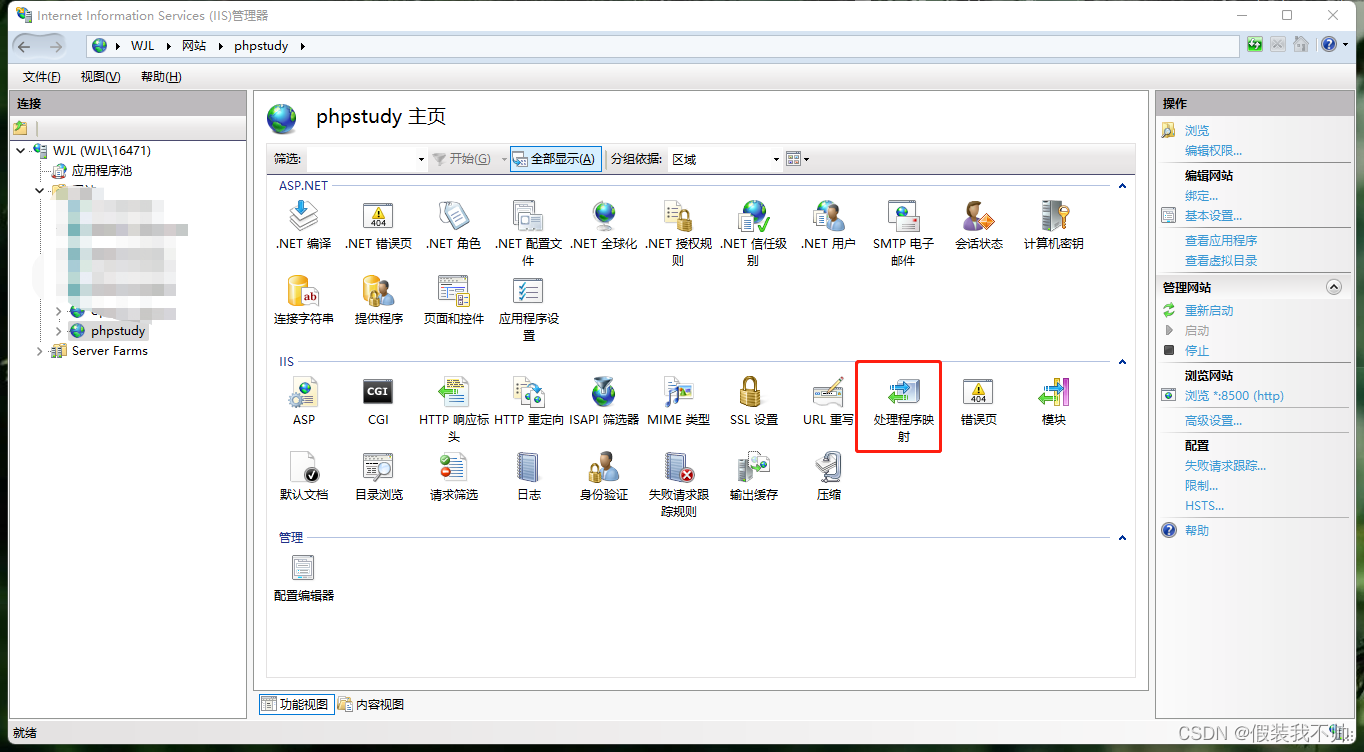Viewport: 1364px width, 752px height.
Task: Open the 应用程序设置 feature
Action: (x=528, y=309)
